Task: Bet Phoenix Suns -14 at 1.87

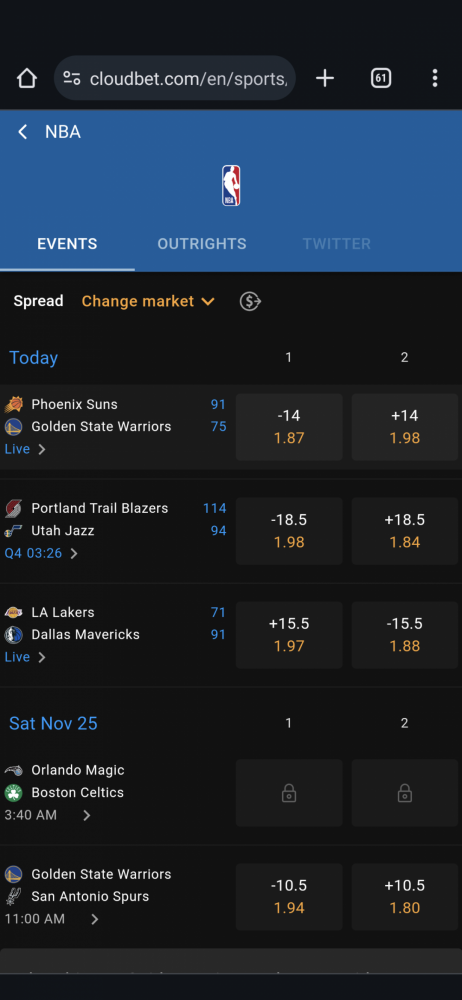Action: 289,427
